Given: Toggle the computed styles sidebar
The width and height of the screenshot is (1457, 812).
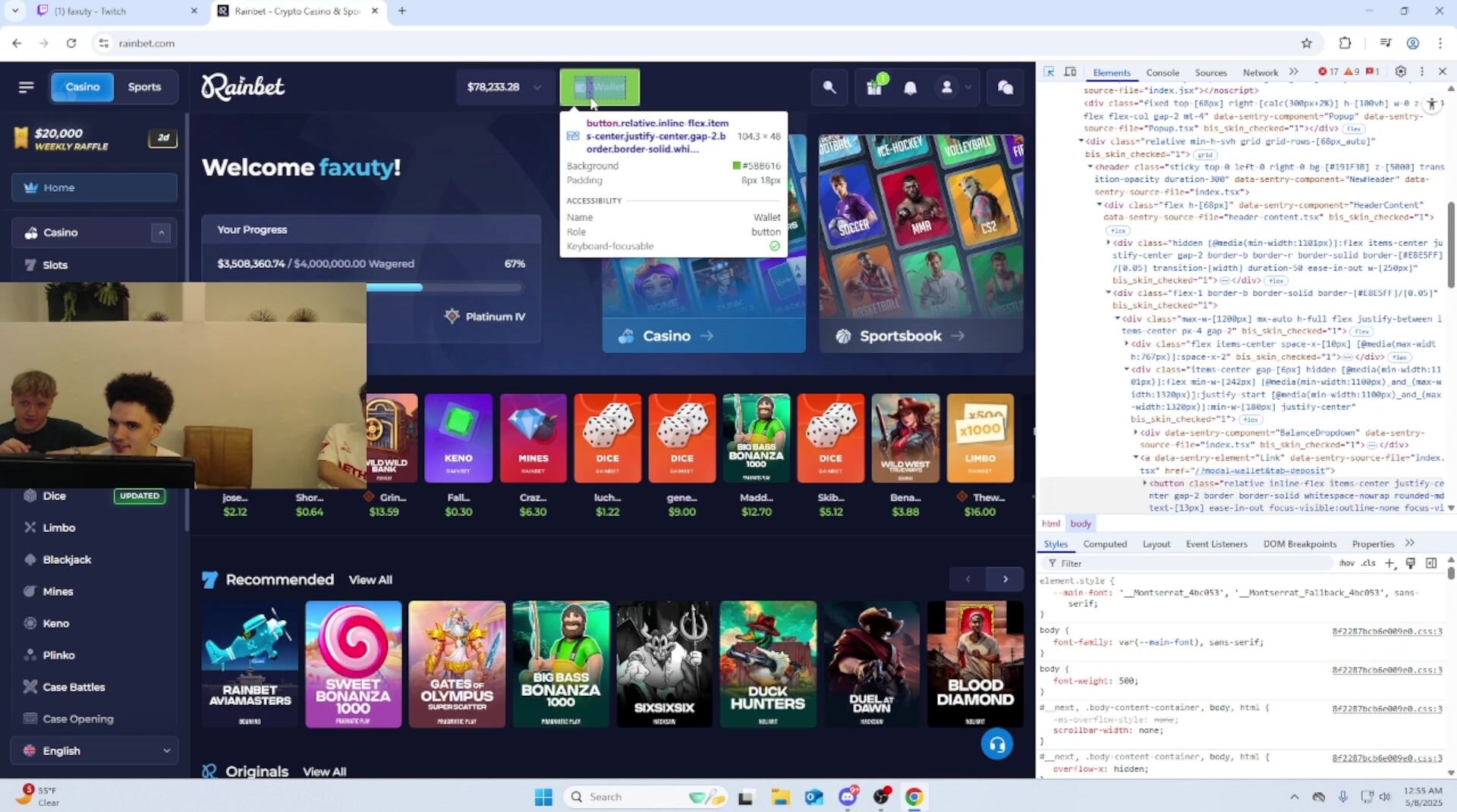Looking at the screenshot, I should click(1431, 563).
